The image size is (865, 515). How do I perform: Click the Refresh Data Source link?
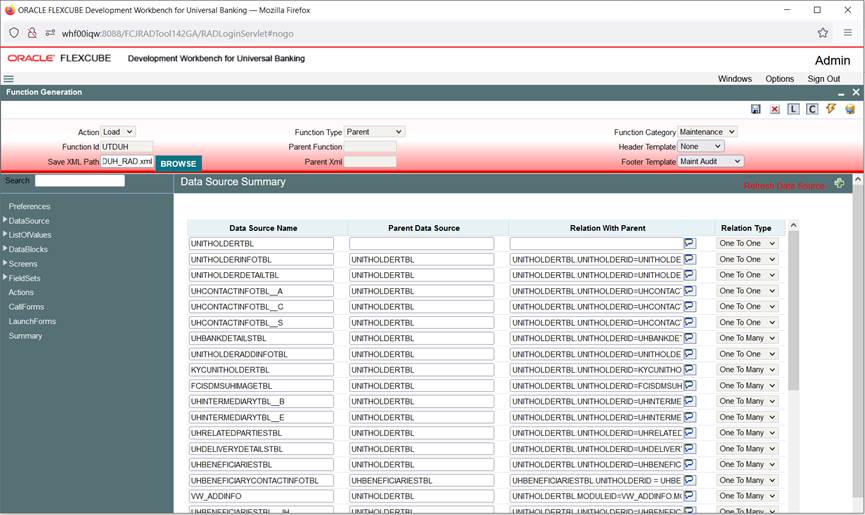[783, 186]
